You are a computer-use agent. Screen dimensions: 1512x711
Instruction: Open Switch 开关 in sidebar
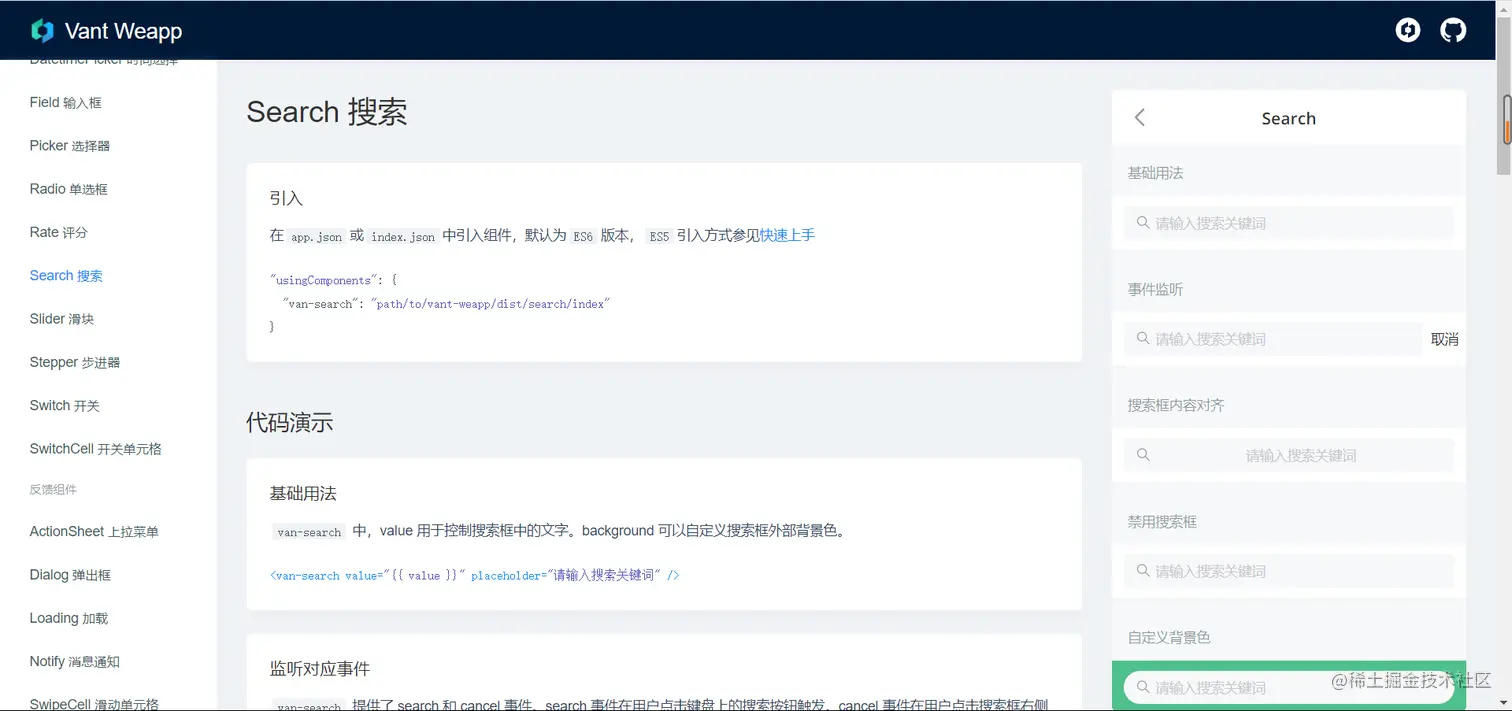click(x=65, y=405)
